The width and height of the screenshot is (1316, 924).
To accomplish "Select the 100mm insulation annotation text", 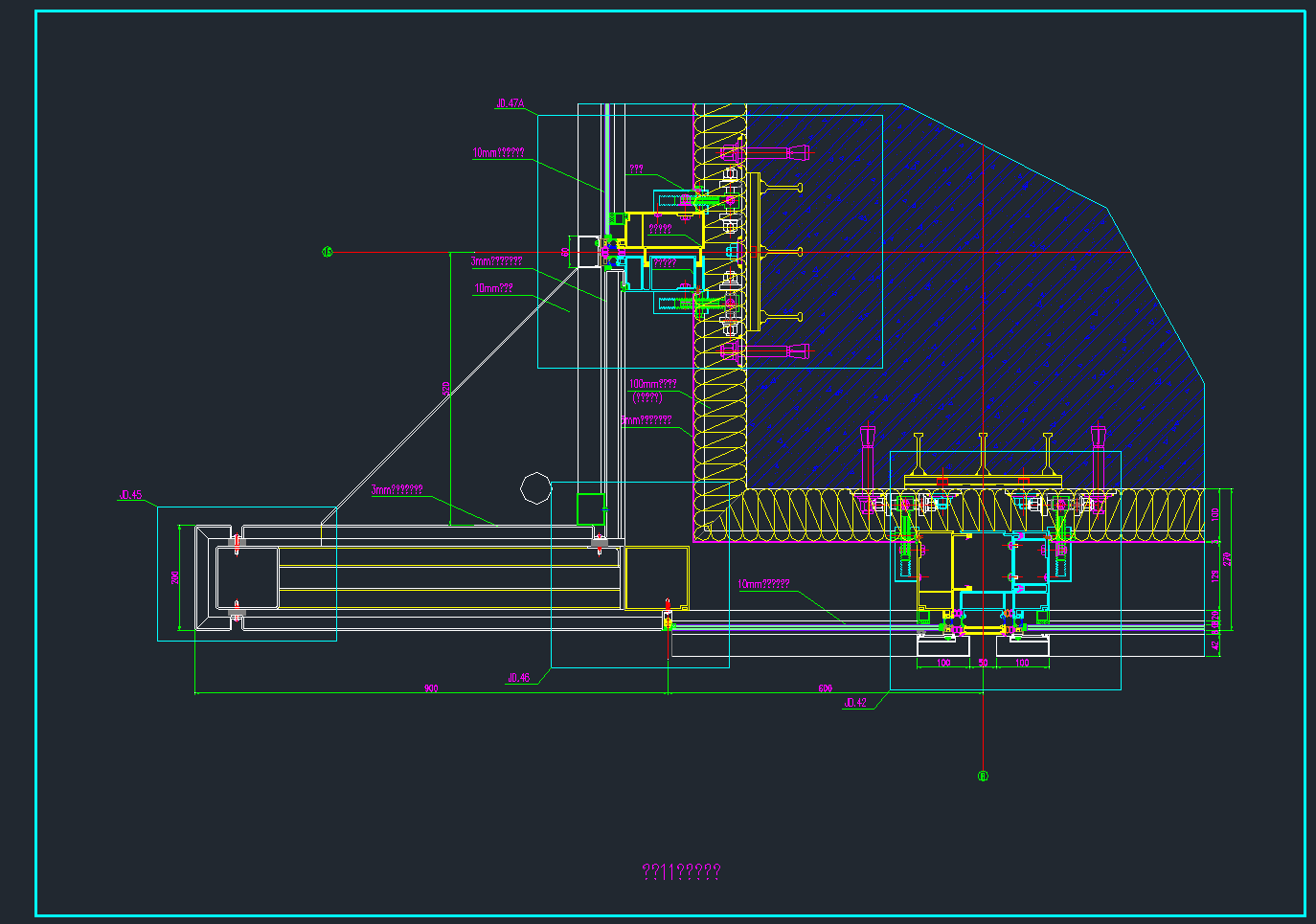I will 652,384.
